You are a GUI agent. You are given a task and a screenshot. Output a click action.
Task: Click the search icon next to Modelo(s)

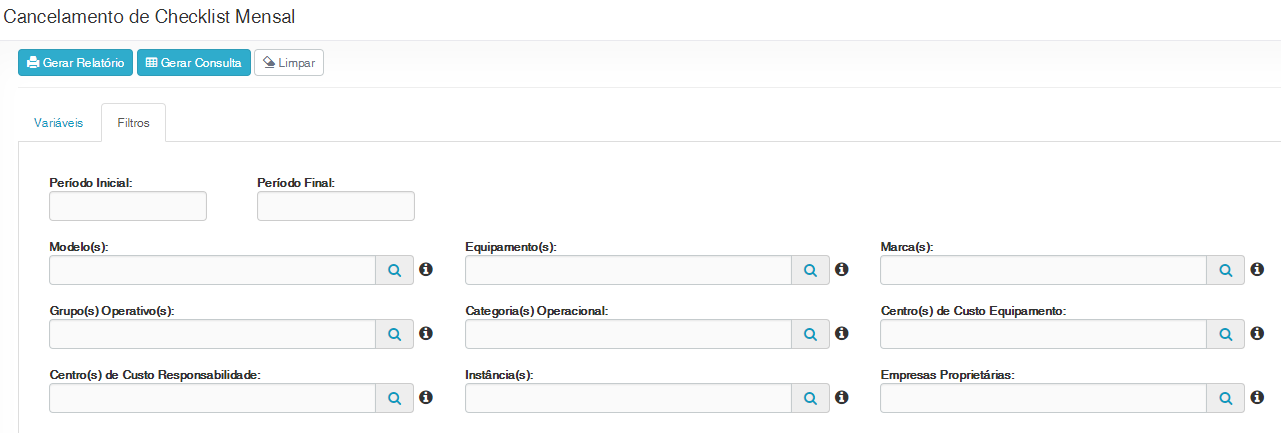click(394, 270)
